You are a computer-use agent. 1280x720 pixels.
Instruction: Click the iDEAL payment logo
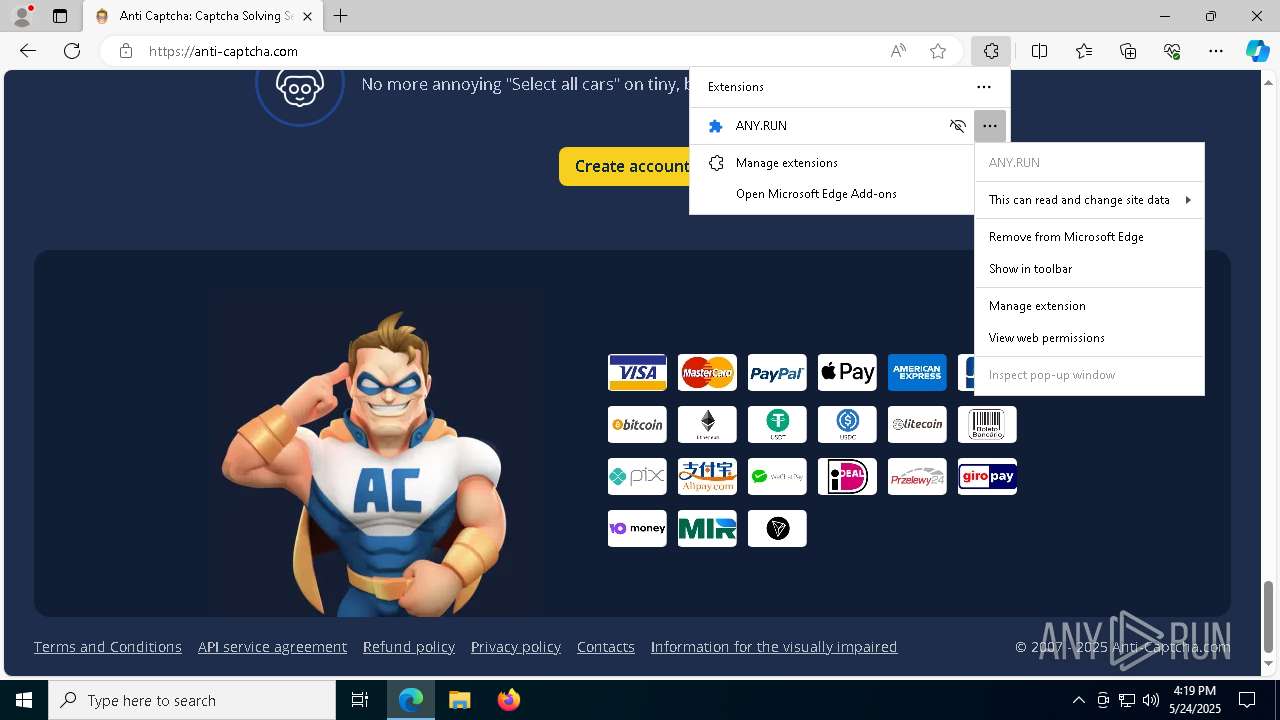point(847,476)
